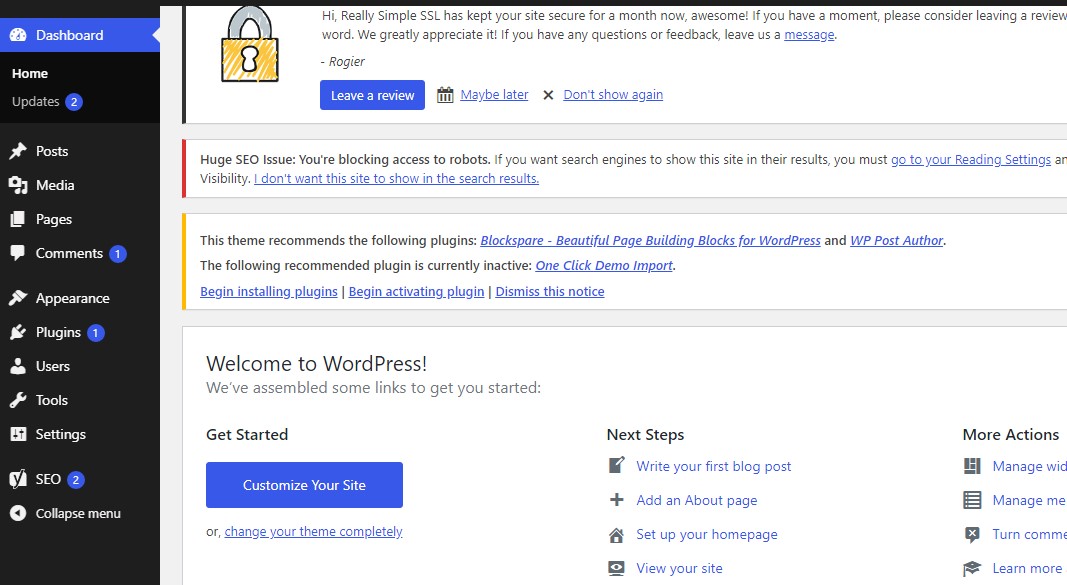
Task: Follow the change your theme completely link
Action: [x=313, y=531]
